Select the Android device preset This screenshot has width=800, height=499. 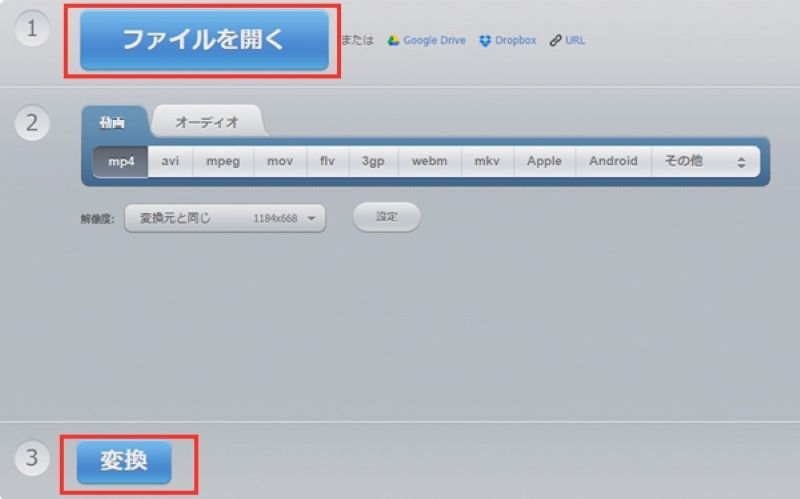(x=614, y=162)
